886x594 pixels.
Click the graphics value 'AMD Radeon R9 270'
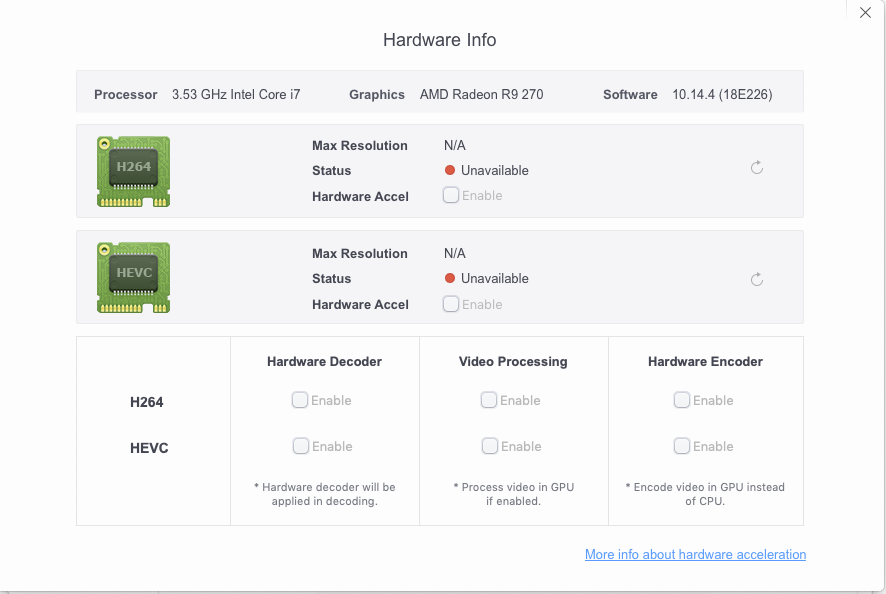pos(481,94)
